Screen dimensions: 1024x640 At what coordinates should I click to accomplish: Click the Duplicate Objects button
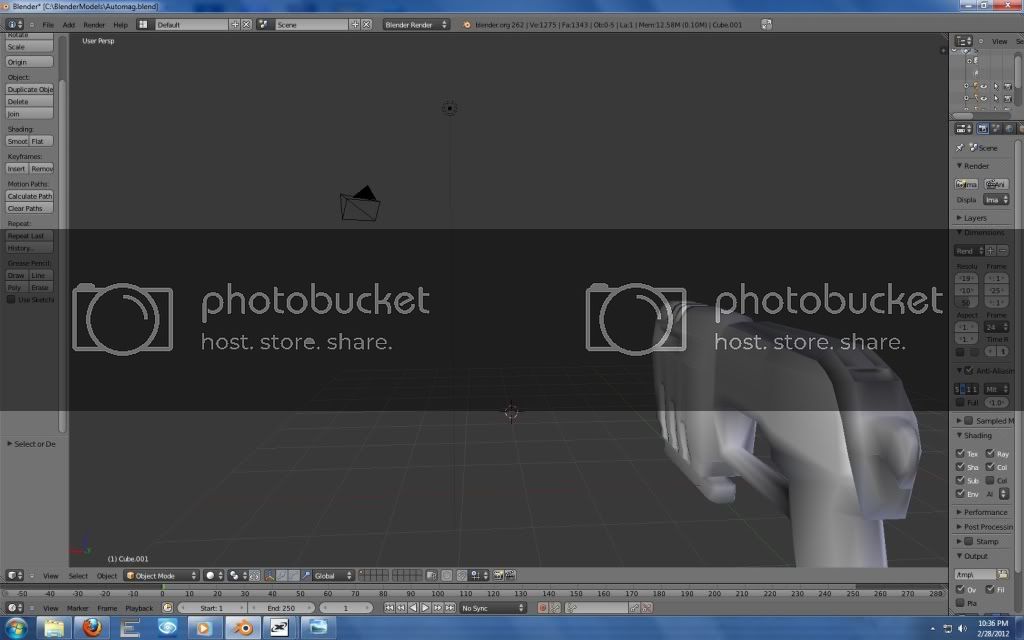tap(30, 89)
